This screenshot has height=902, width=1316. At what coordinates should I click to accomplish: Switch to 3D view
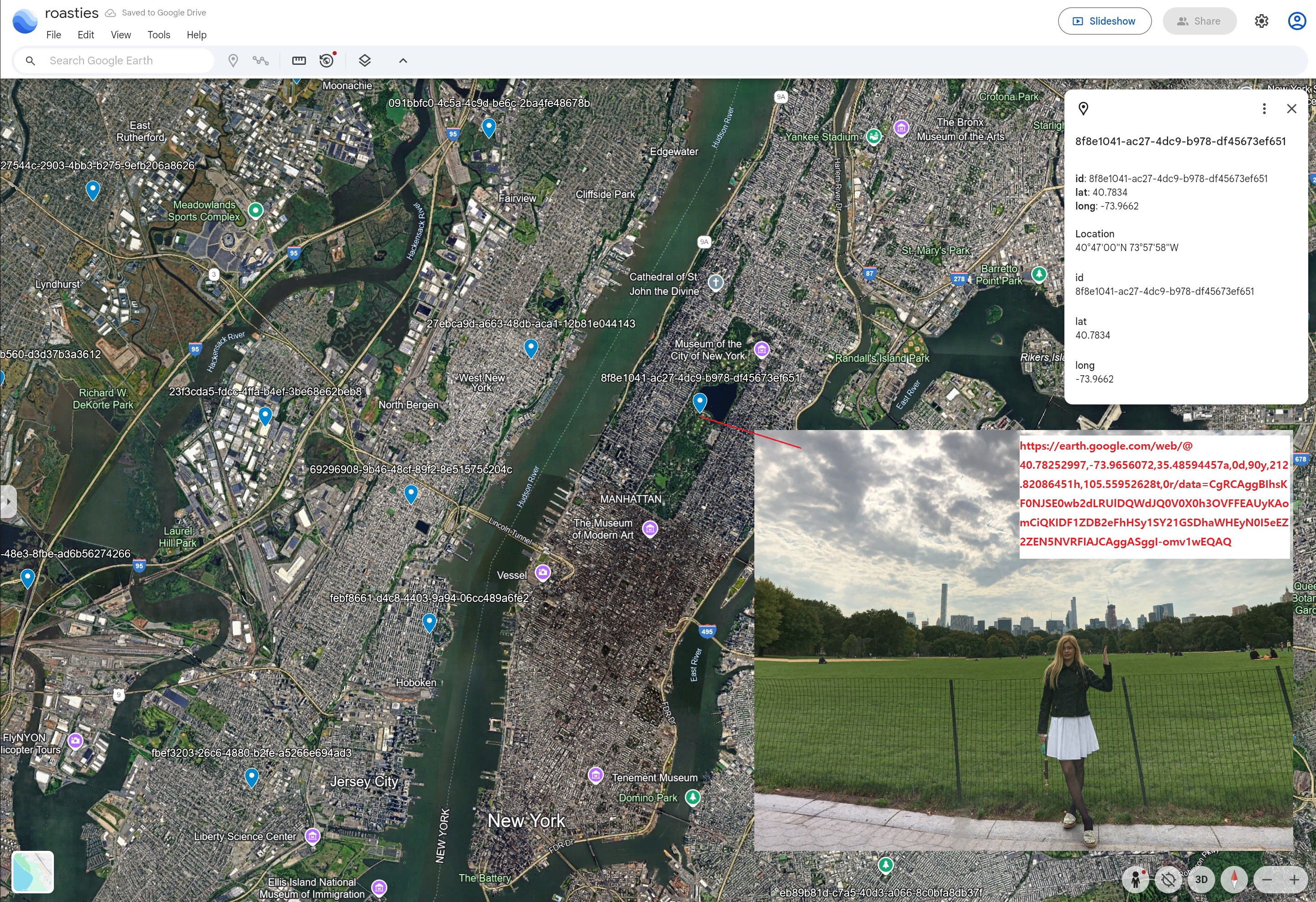pyautogui.click(x=1201, y=879)
